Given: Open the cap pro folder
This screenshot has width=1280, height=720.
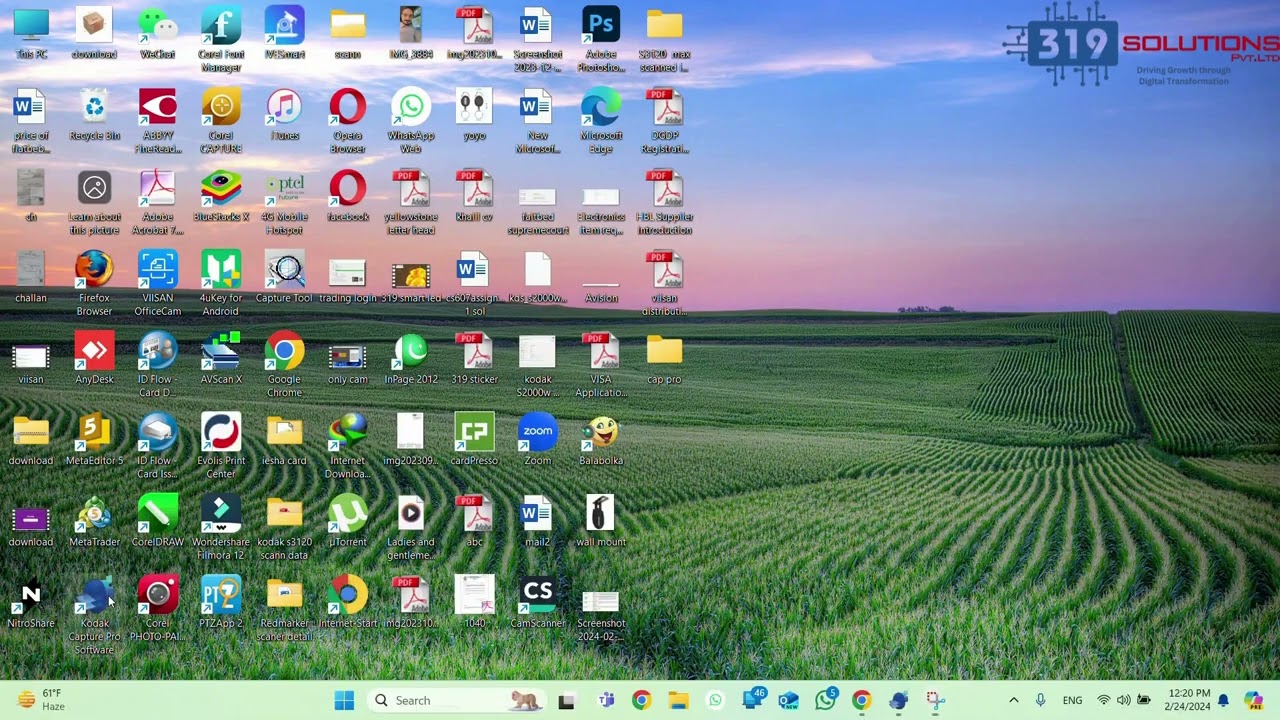Looking at the screenshot, I should 664,359.
